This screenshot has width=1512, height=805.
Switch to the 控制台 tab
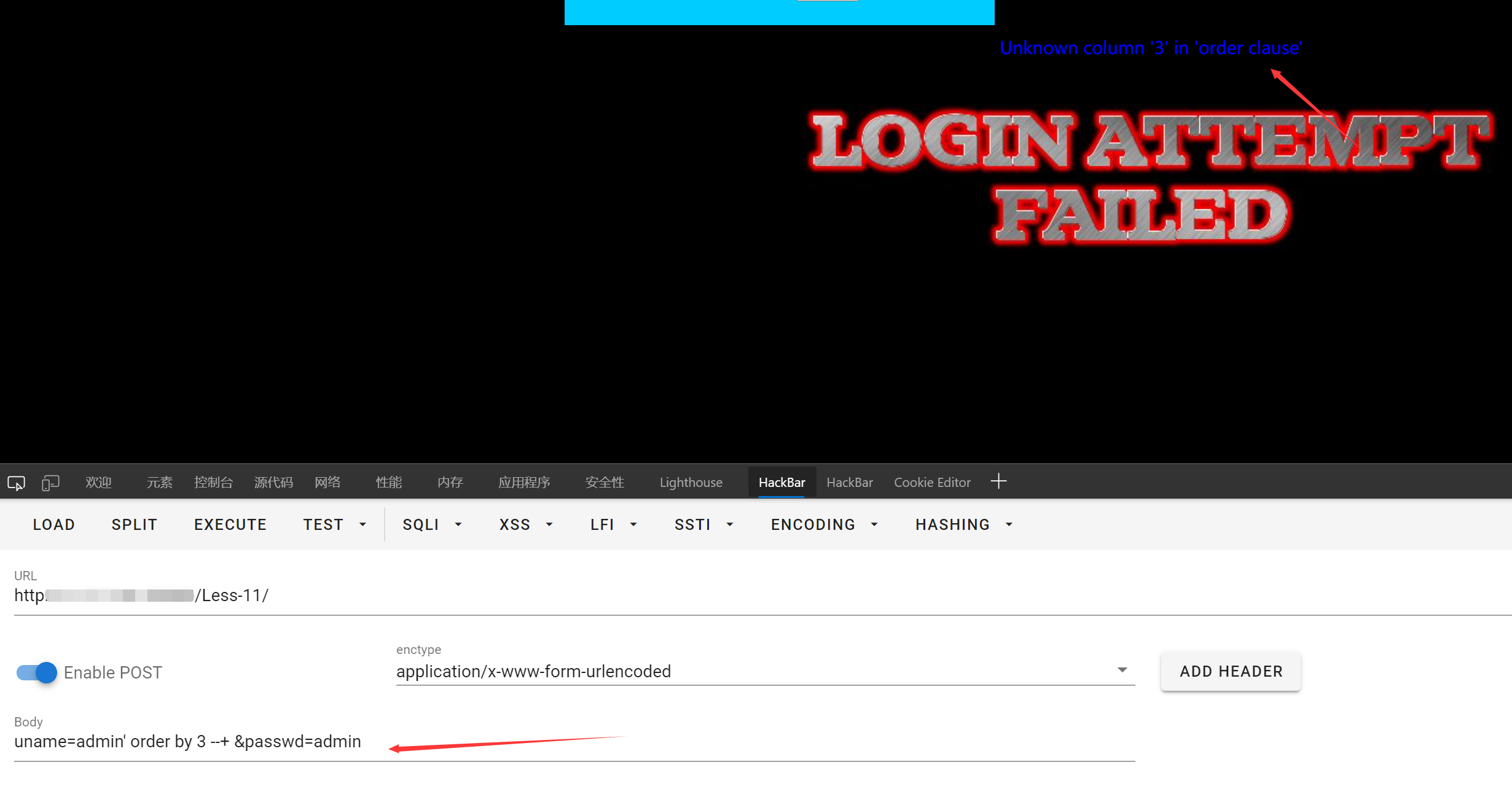(213, 483)
